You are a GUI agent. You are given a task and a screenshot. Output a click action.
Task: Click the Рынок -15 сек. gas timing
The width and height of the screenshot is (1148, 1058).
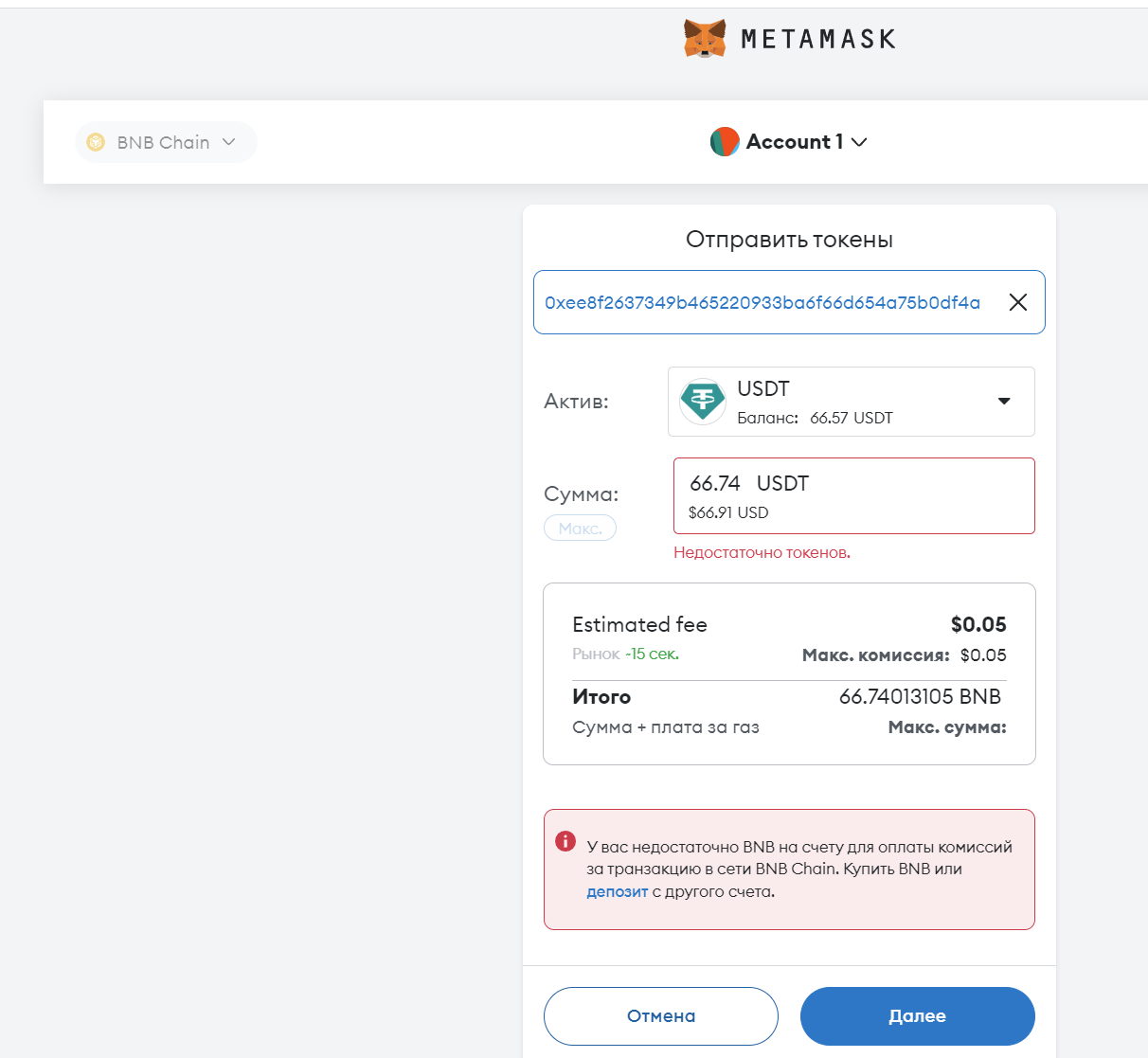coord(625,654)
